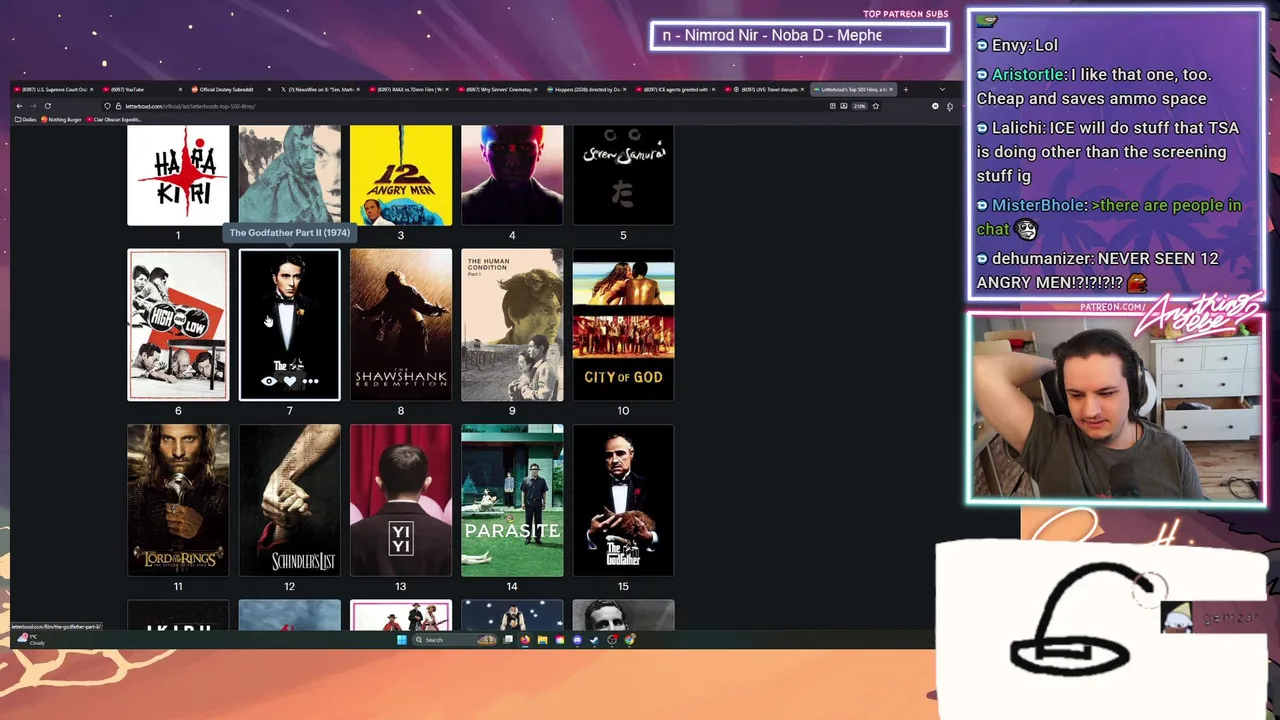Go forward using the browser forward arrow
Viewport: 1280px width, 720px height.
(33, 106)
